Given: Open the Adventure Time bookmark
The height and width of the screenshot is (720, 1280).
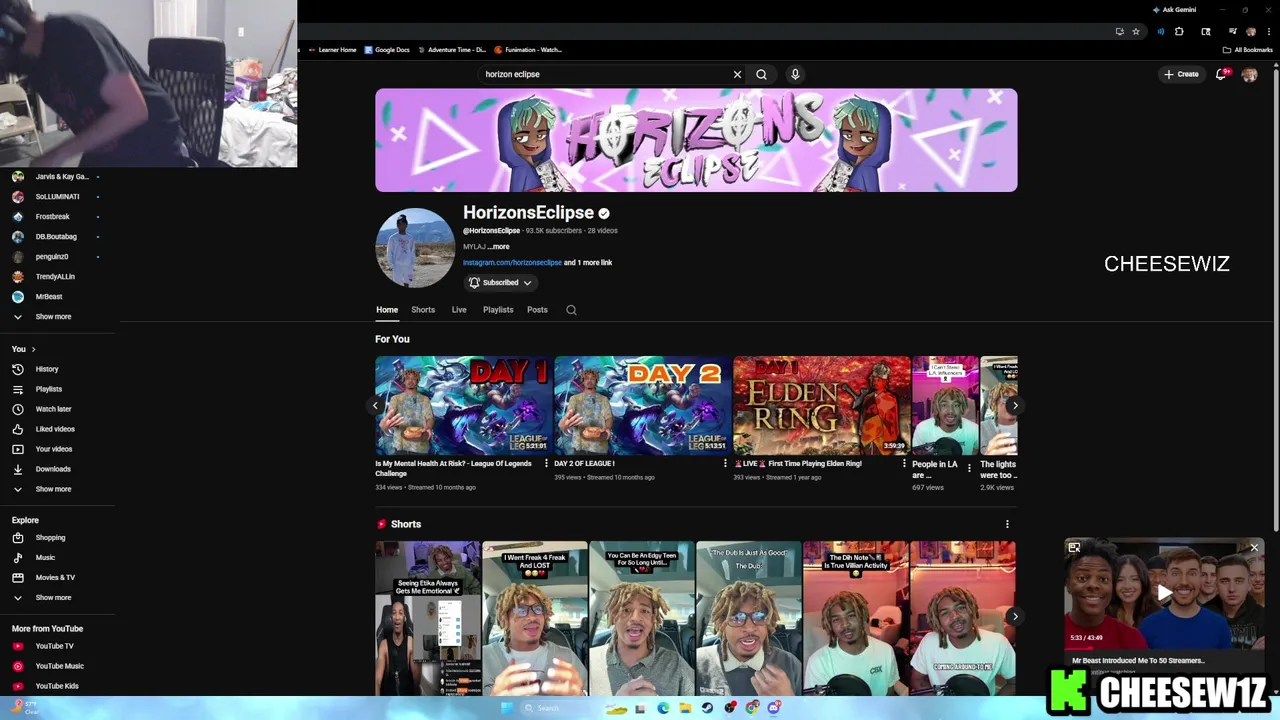Looking at the screenshot, I should pos(452,50).
